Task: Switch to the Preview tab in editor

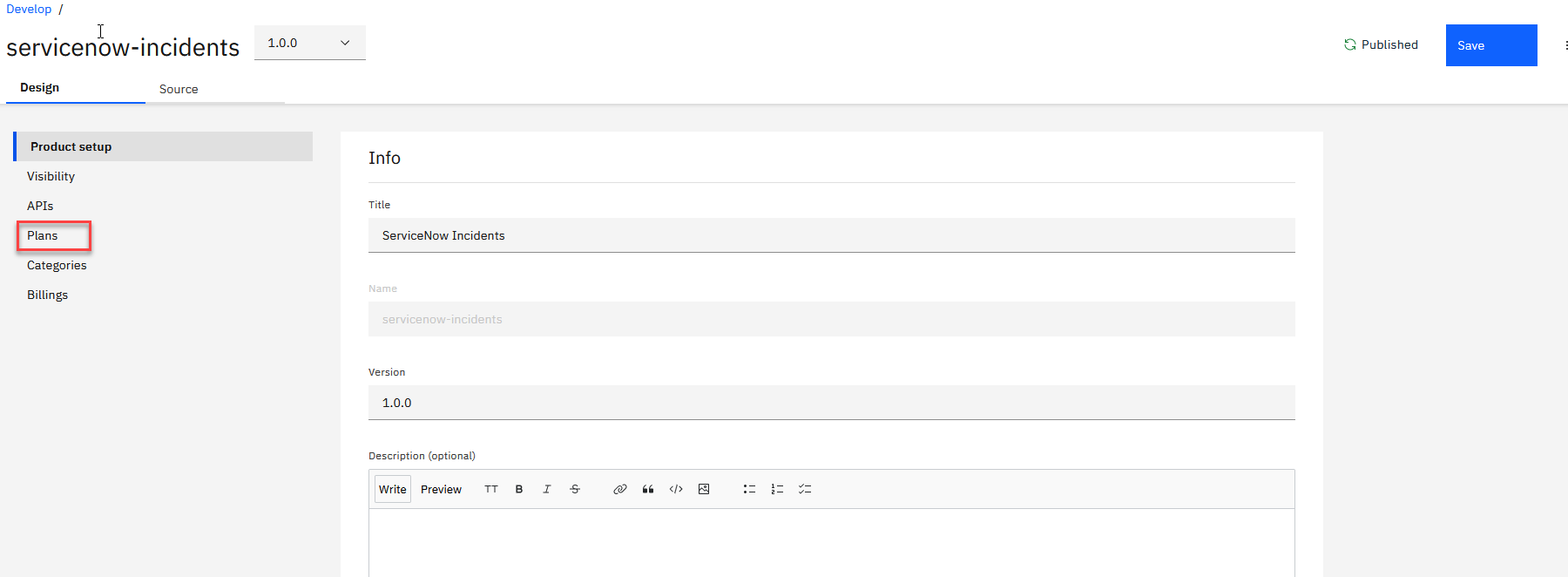Action: [x=441, y=489]
